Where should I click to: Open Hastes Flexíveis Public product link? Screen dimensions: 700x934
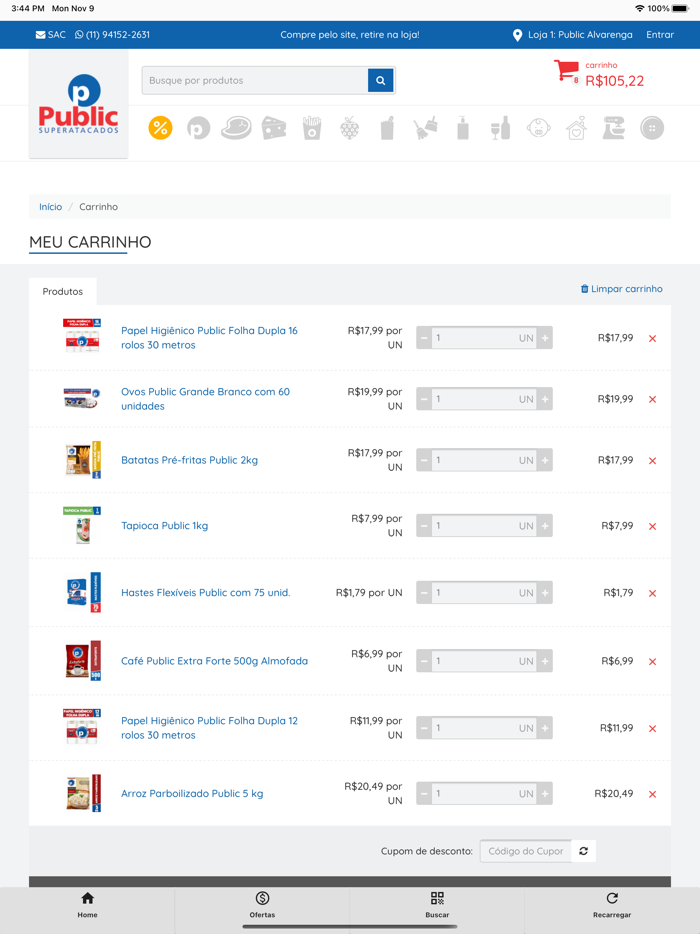(x=206, y=593)
